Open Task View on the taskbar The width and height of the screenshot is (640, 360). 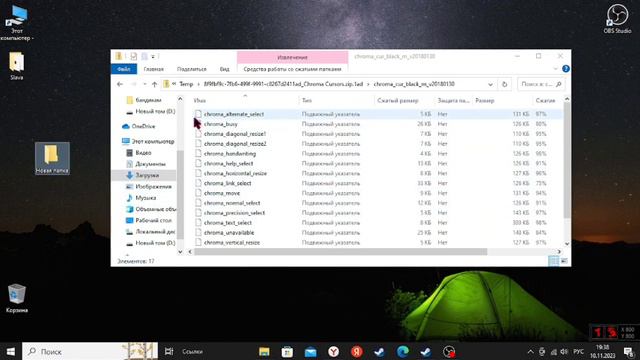(169, 351)
